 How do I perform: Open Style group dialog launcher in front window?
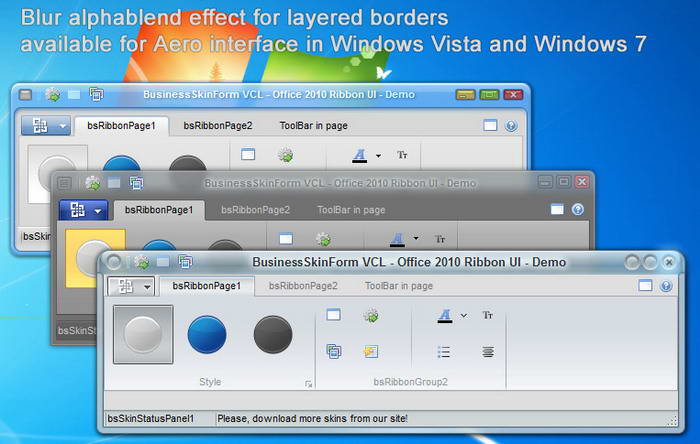coord(308,384)
